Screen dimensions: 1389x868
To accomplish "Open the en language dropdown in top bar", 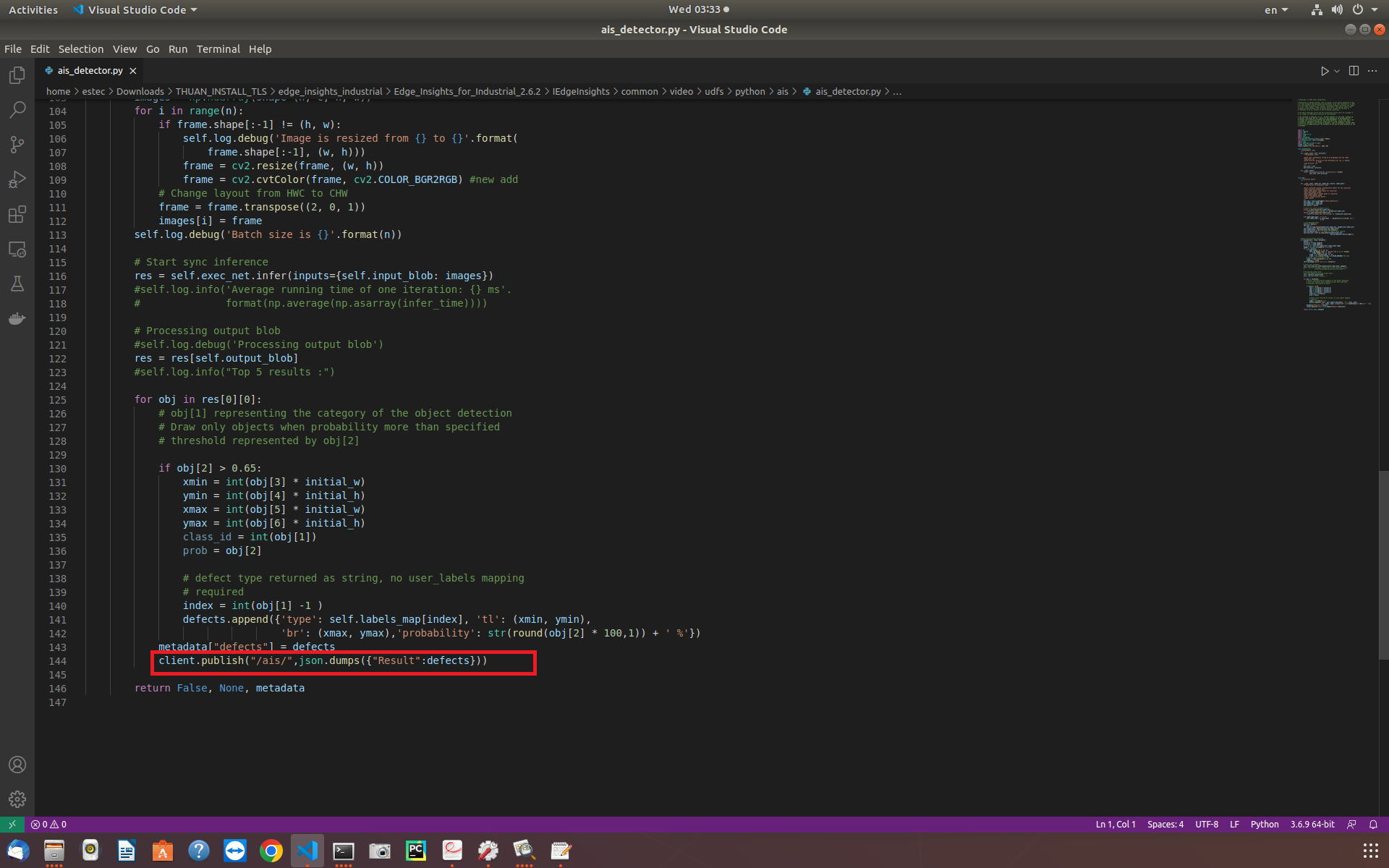I will pyautogui.click(x=1276, y=10).
